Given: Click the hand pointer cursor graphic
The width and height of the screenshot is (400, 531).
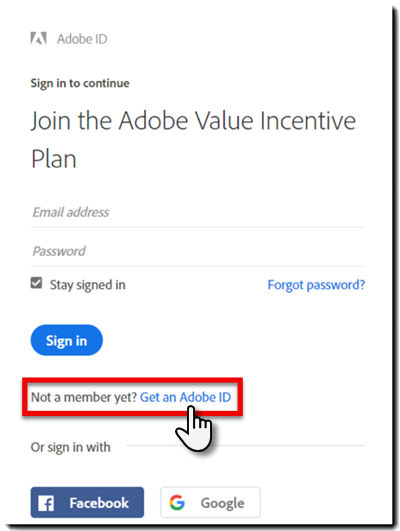Looking at the screenshot, I should click(x=194, y=429).
